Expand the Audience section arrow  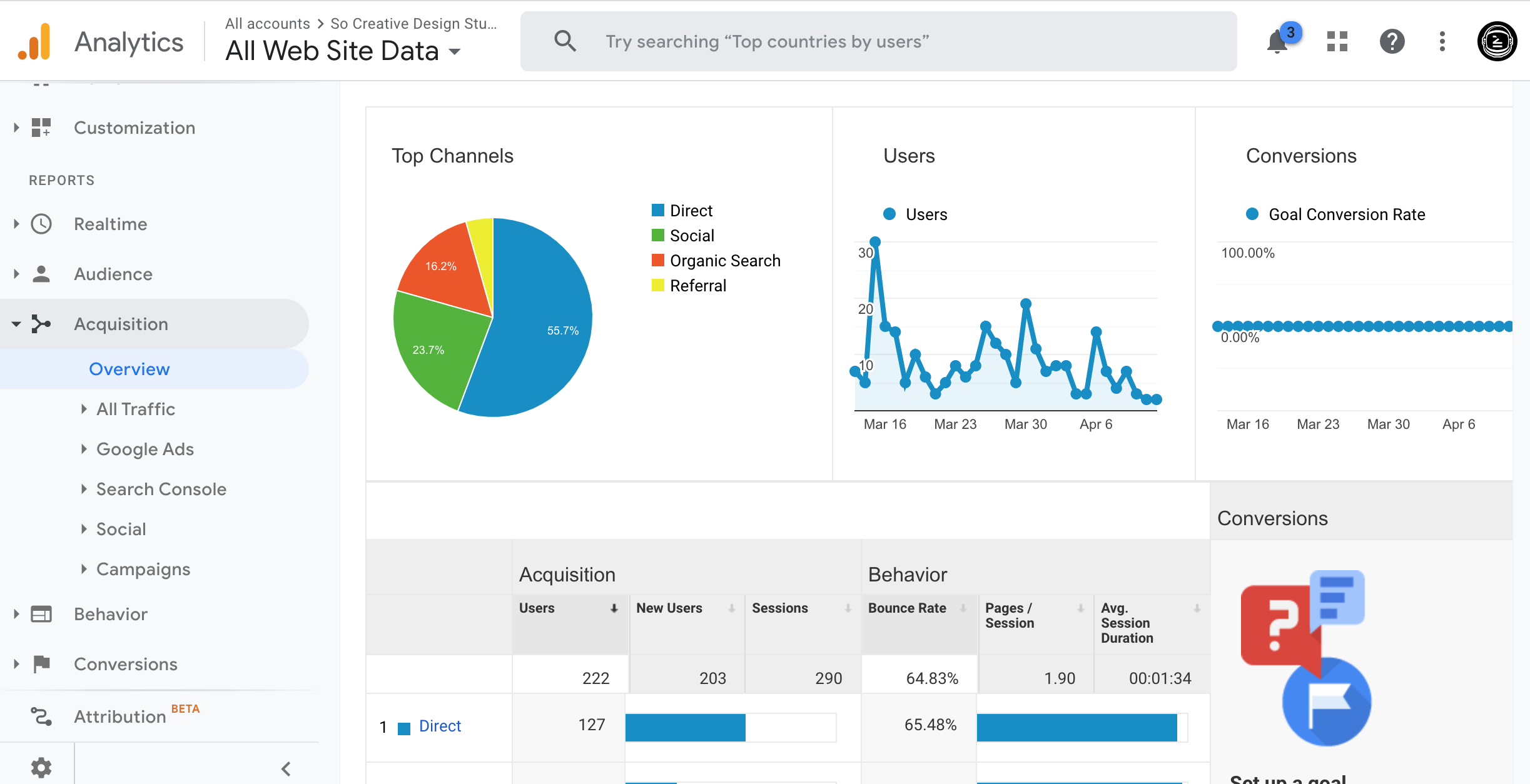pyautogui.click(x=16, y=274)
